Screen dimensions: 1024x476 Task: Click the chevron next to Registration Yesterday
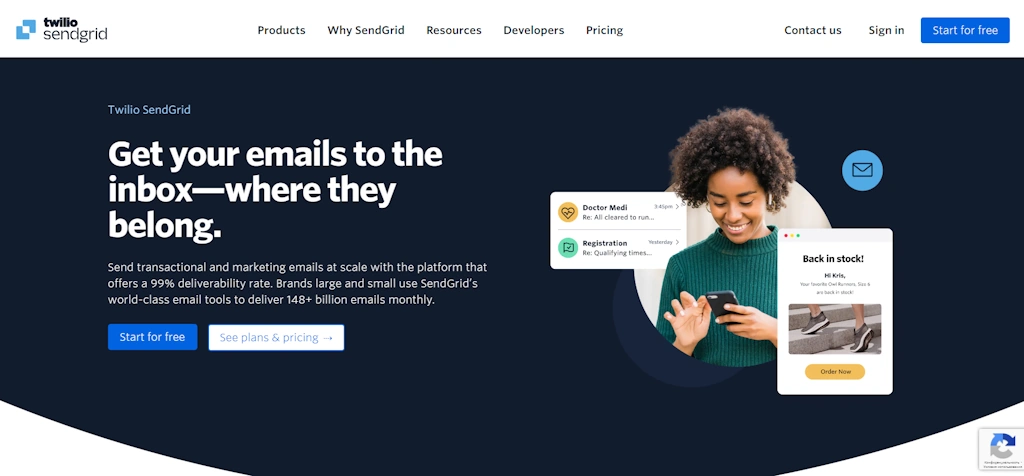(x=677, y=242)
